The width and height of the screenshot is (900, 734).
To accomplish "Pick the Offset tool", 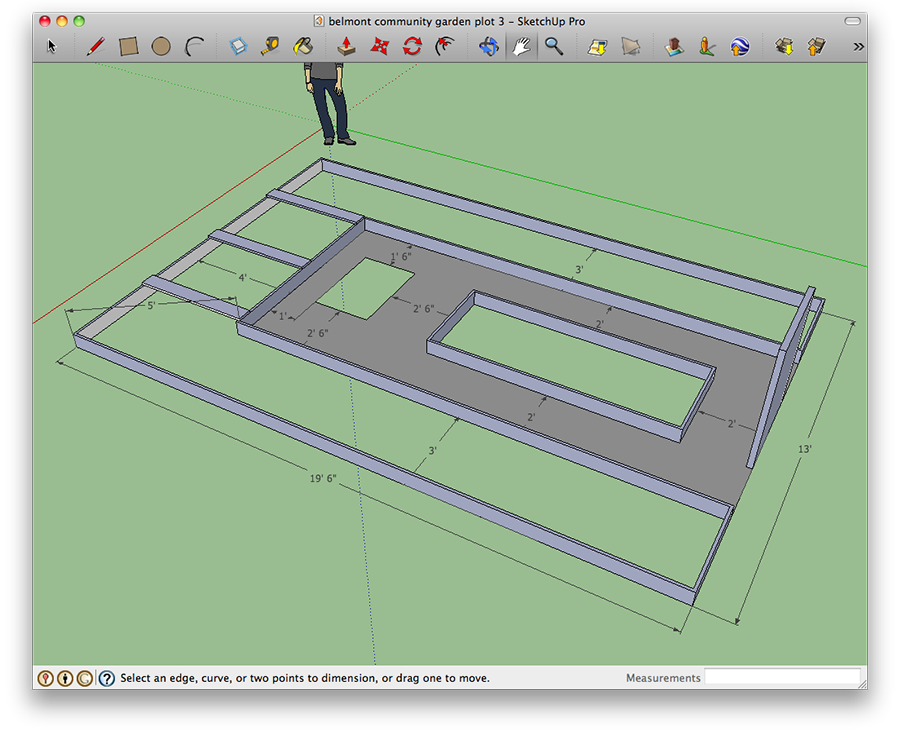I will pyautogui.click(x=445, y=46).
